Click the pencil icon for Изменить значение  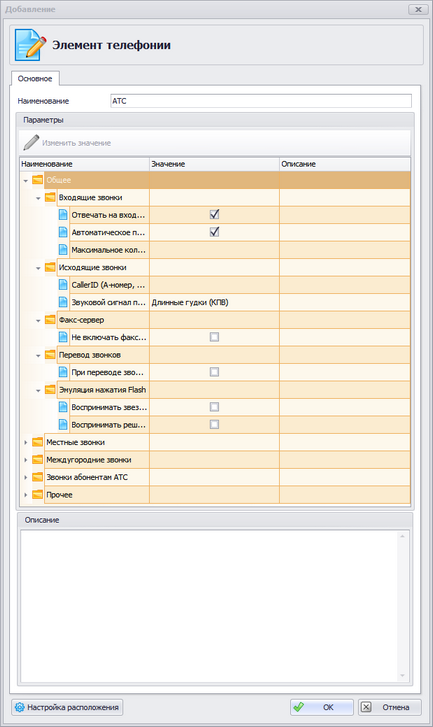(31, 143)
